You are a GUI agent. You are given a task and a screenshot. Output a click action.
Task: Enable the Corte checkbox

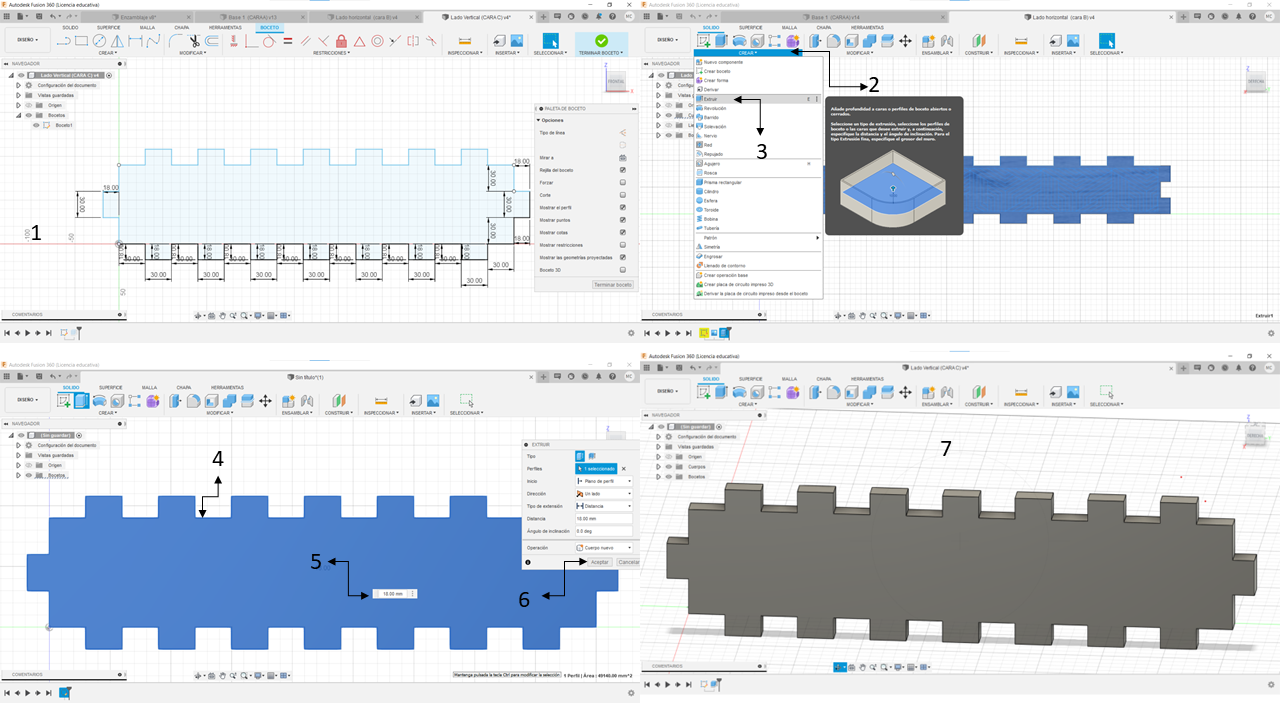[x=623, y=195]
